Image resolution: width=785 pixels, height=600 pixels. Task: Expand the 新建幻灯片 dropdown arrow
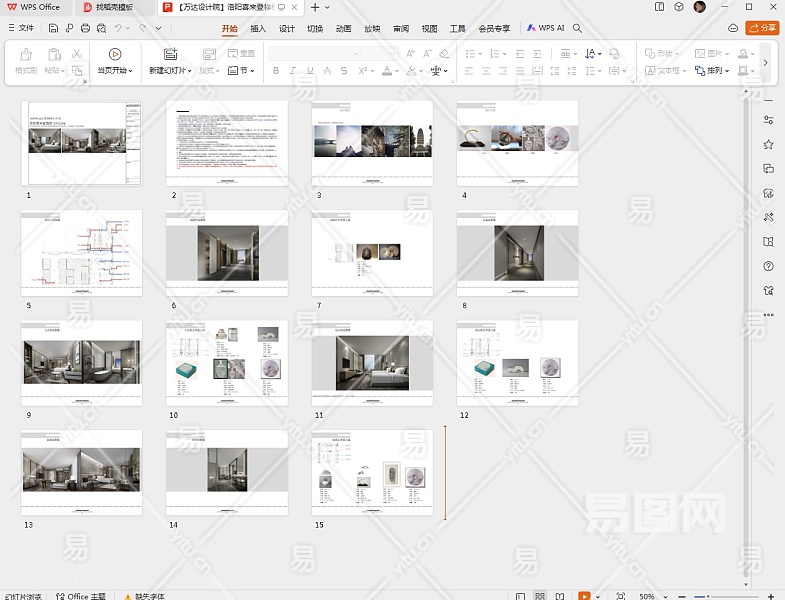[x=191, y=71]
